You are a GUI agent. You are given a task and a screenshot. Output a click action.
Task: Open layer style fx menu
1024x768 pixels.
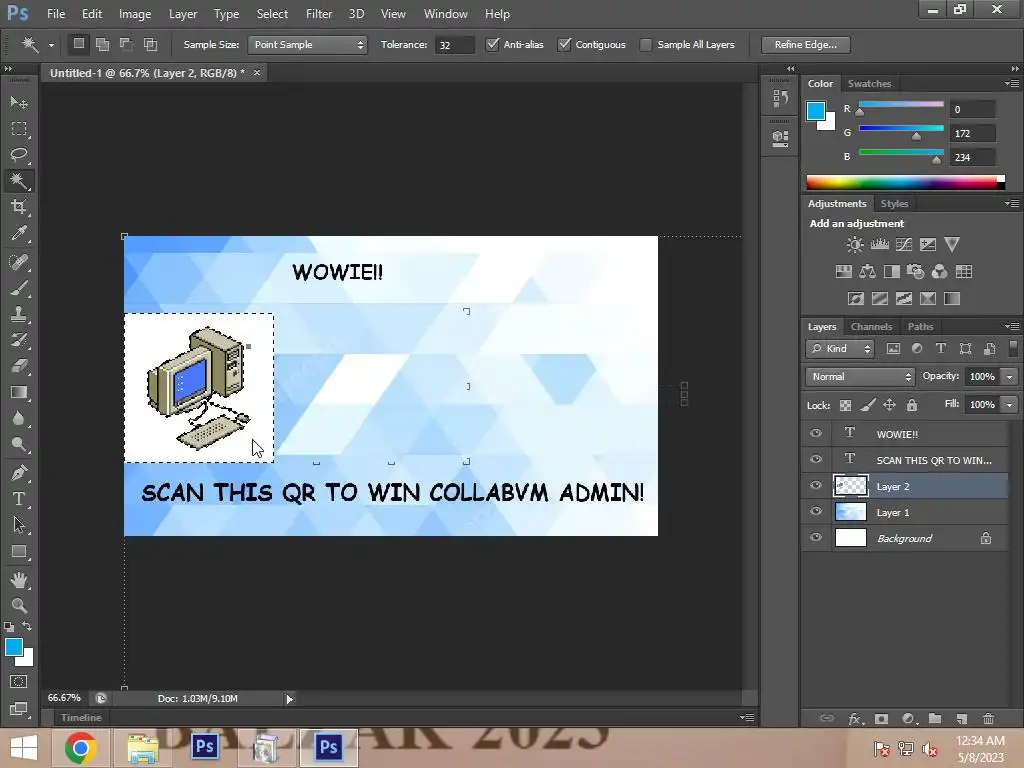click(x=856, y=718)
